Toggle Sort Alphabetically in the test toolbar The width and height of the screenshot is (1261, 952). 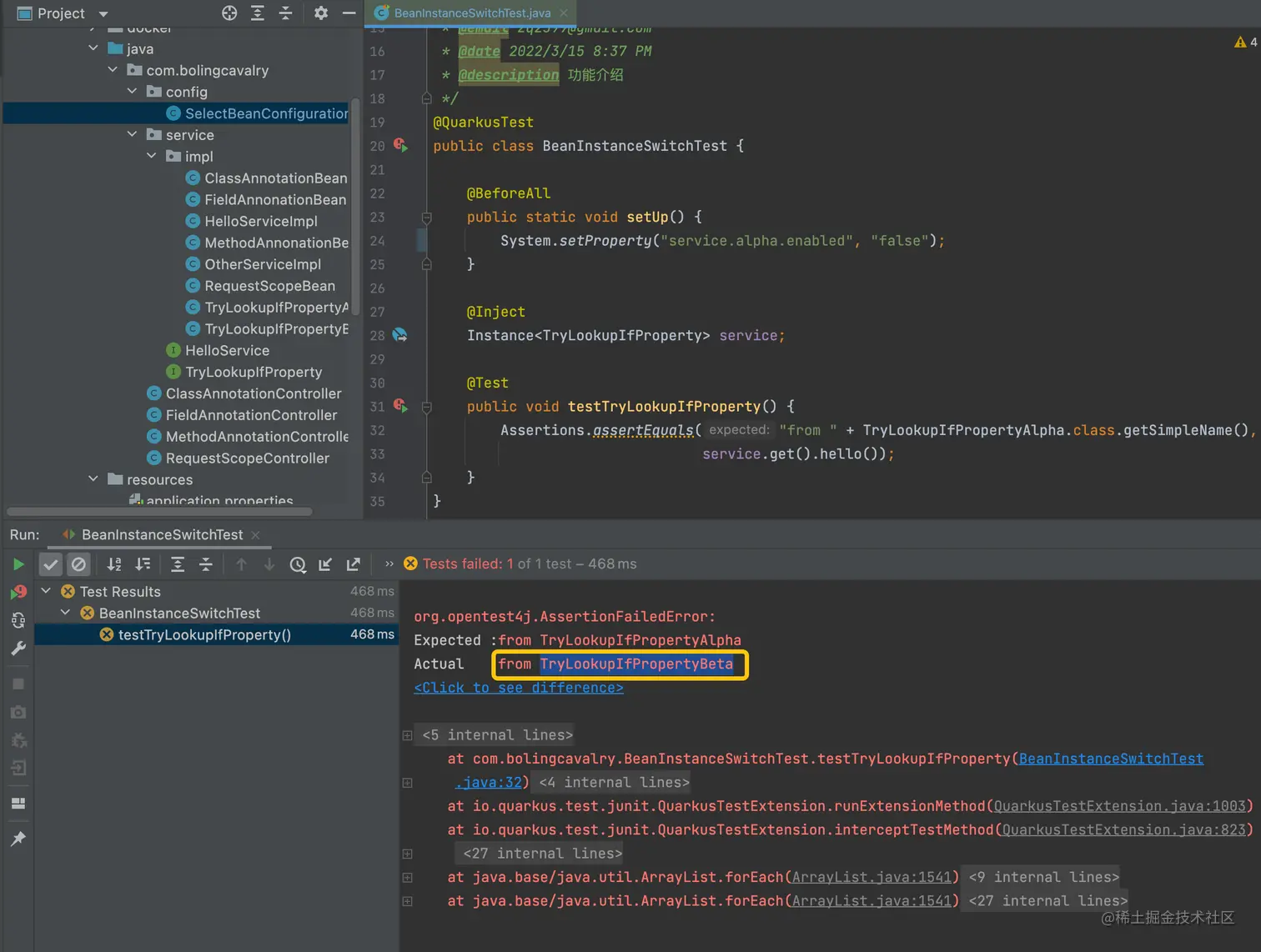[114, 564]
